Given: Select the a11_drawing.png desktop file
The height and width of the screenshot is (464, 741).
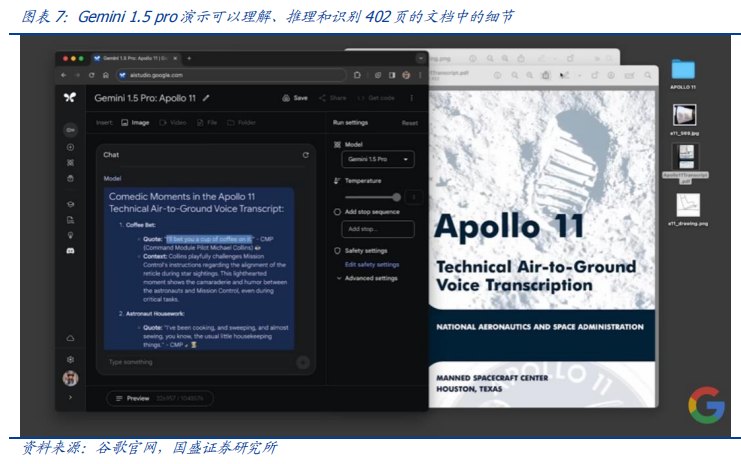Looking at the screenshot, I should (688, 210).
